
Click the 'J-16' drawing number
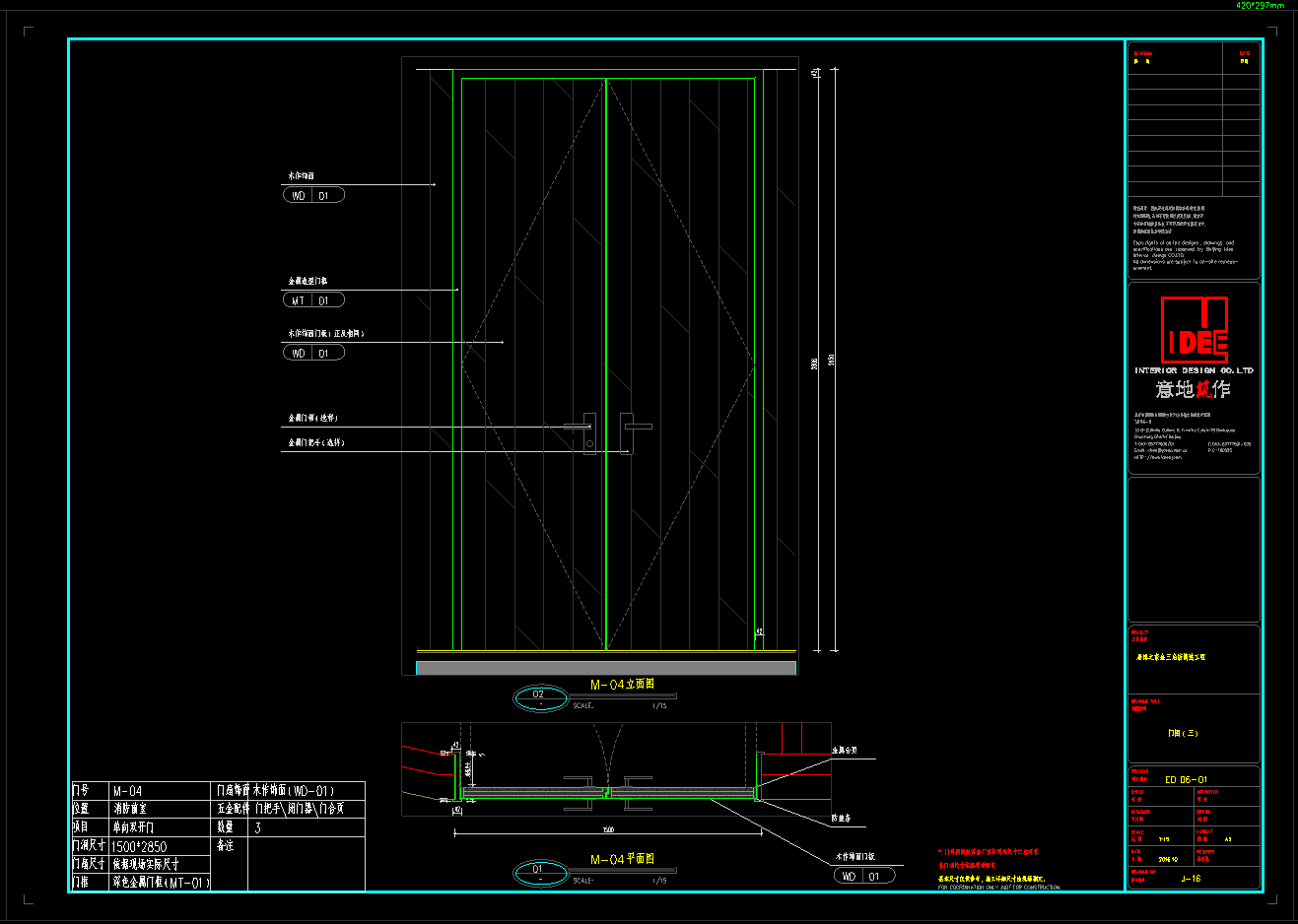(1191, 879)
